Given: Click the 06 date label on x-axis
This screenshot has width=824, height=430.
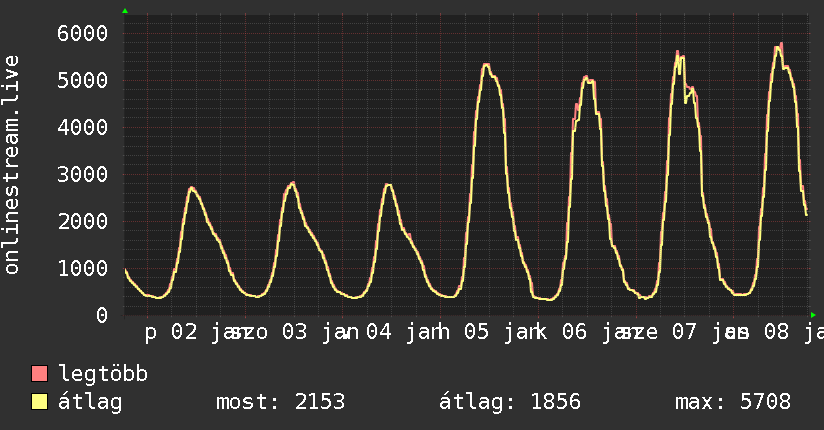Looking at the screenshot, I should pyautogui.click(x=574, y=332).
